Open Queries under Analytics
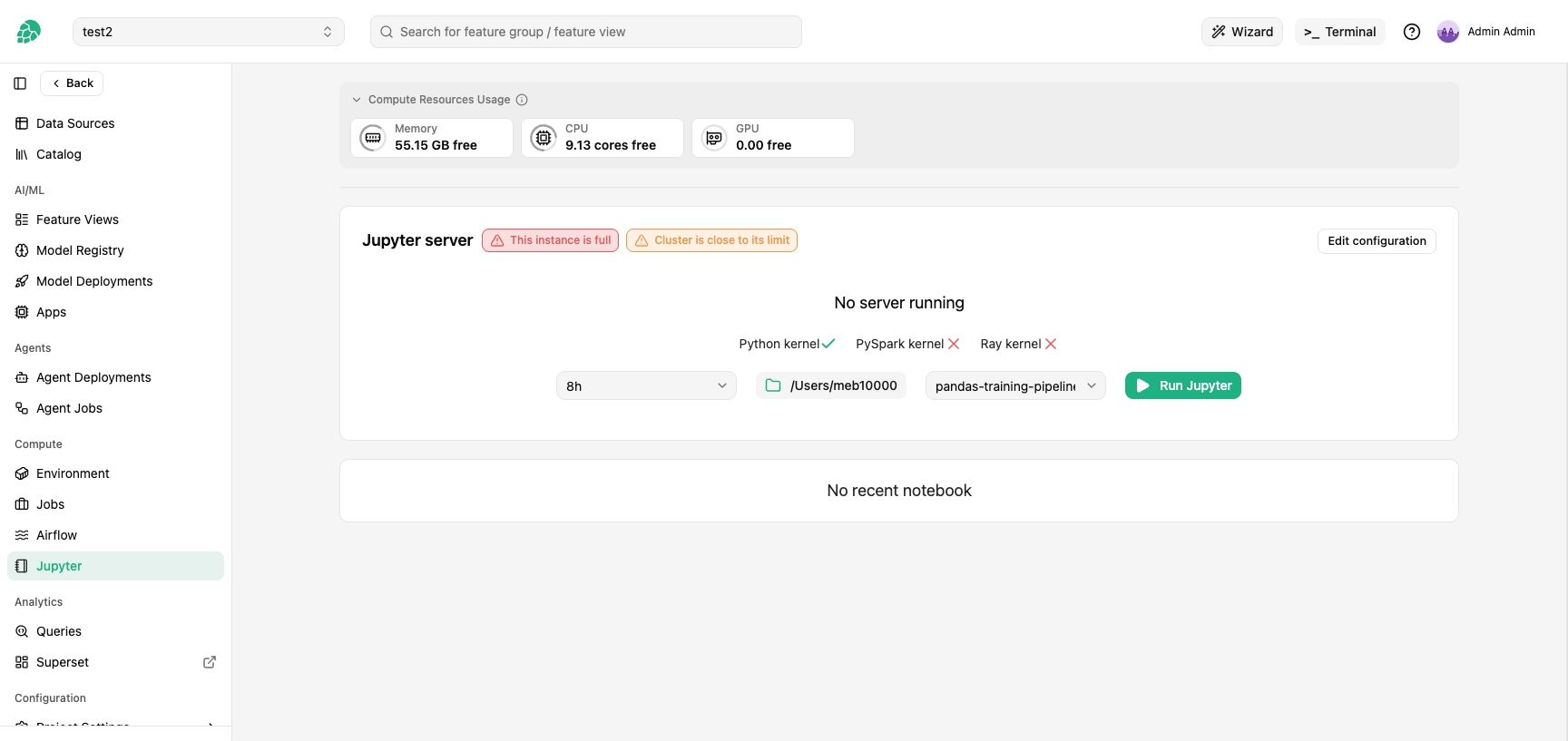 click(x=115, y=631)
